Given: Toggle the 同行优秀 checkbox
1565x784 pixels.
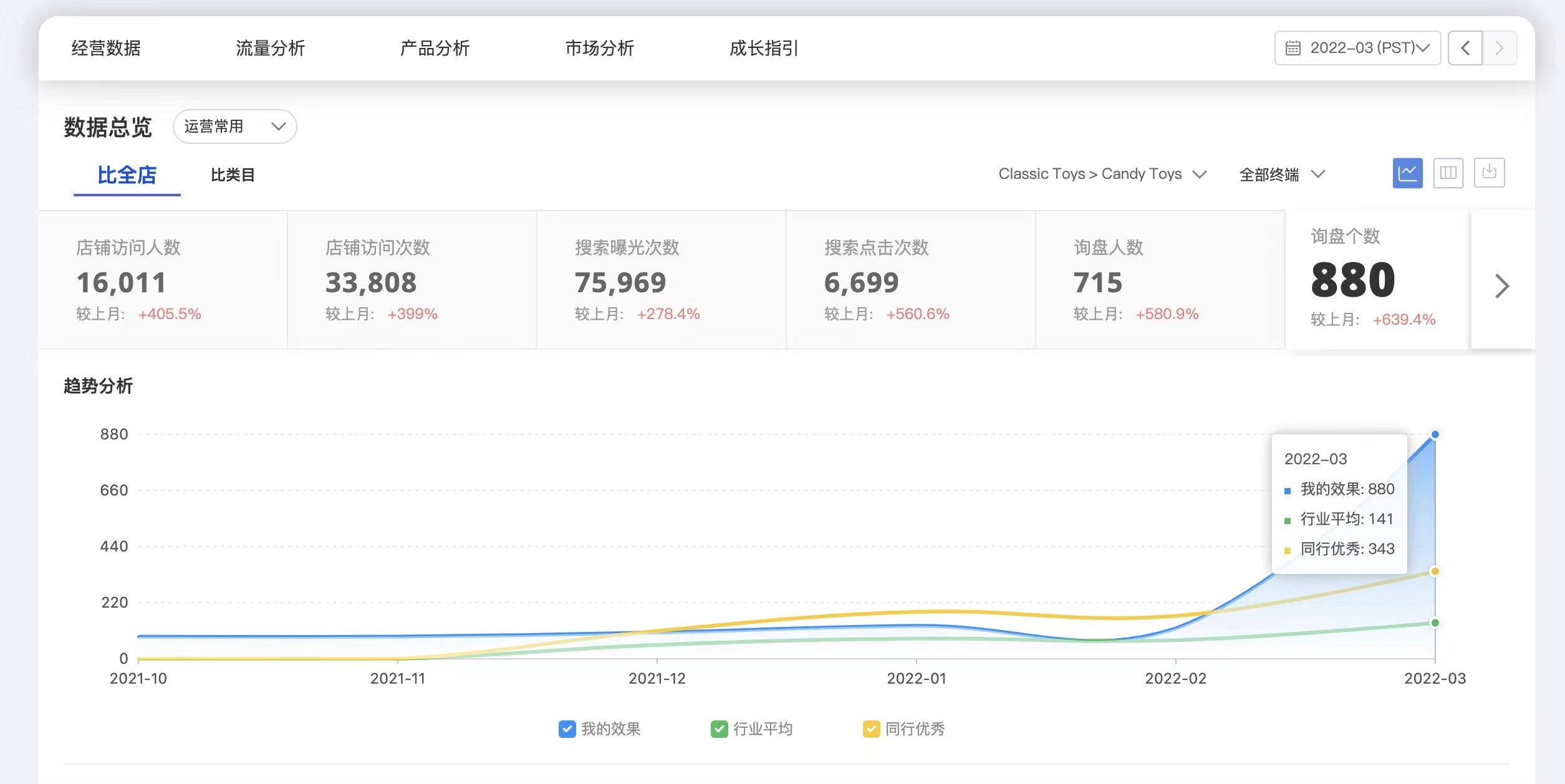Looking at the screenshot, I should click(x=871, y=729).
